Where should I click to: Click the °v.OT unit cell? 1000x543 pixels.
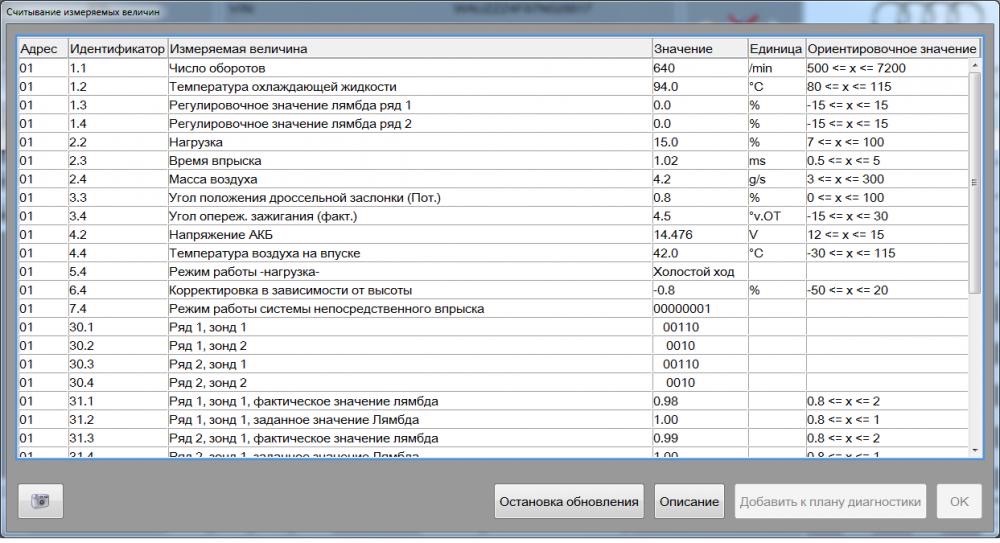[x=776, y=216]
